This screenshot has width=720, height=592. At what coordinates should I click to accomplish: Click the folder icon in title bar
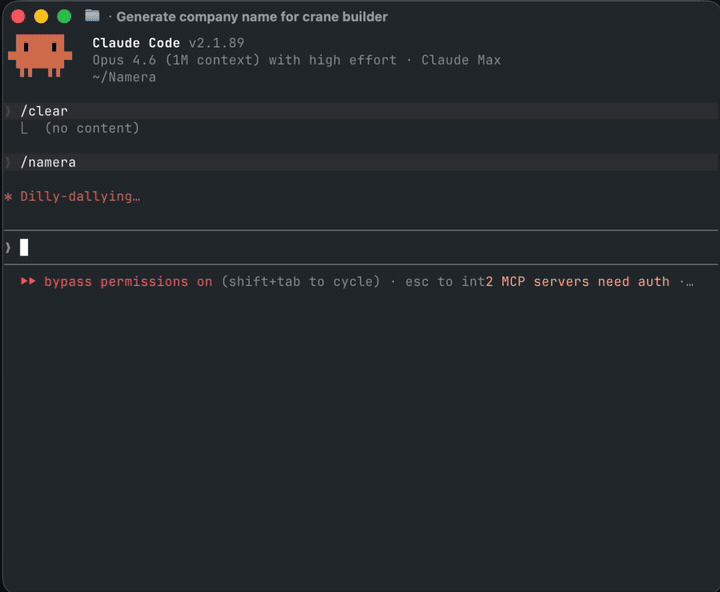click(x=92, y=16)
